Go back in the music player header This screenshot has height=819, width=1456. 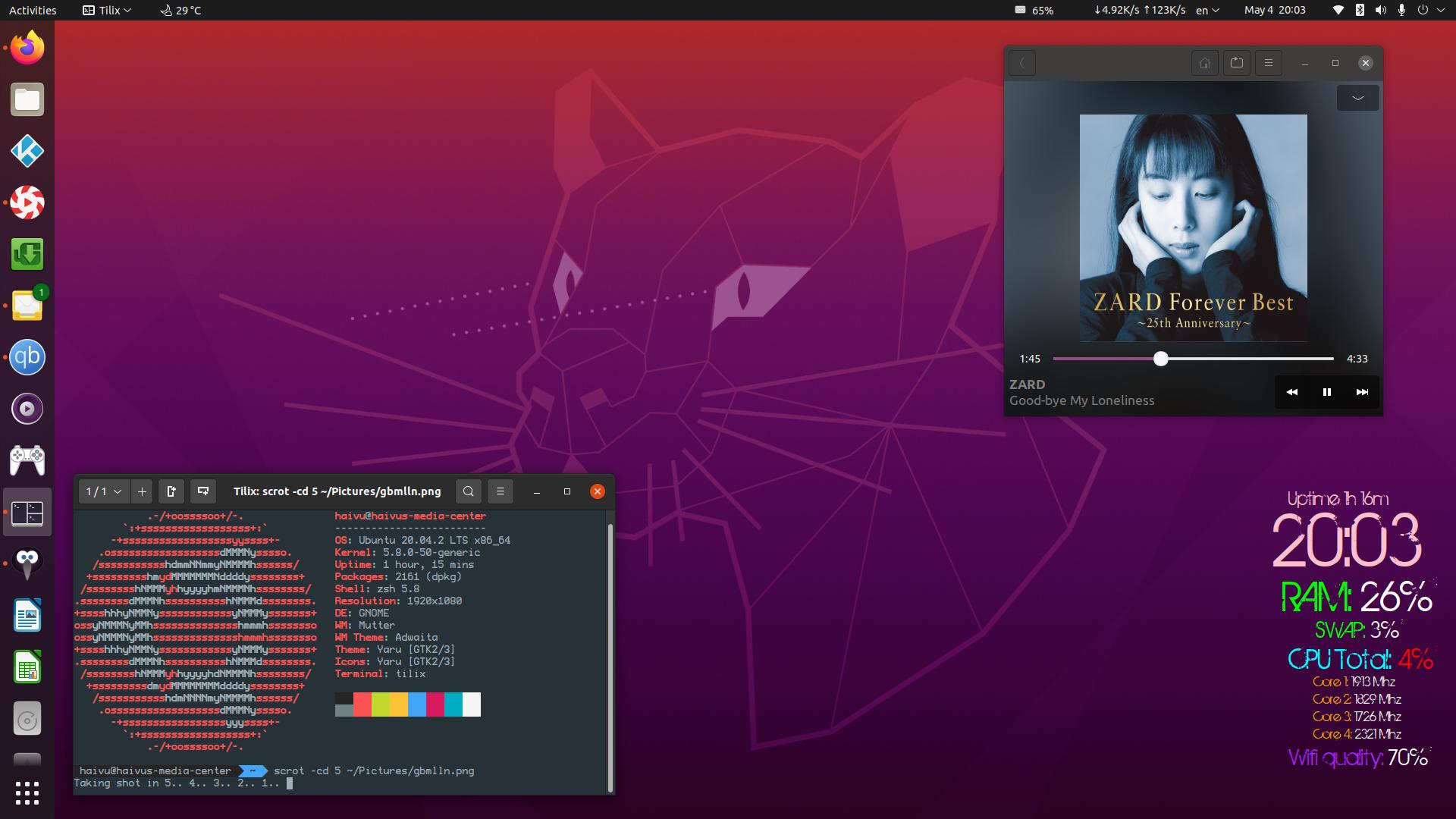pyautogui.click(x=1022, y=63)
